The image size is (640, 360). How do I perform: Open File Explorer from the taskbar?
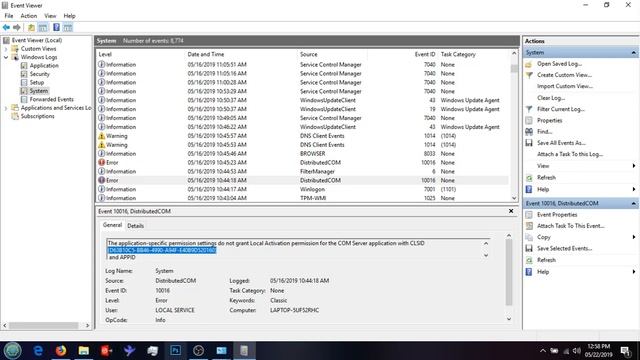click(84, 351)
